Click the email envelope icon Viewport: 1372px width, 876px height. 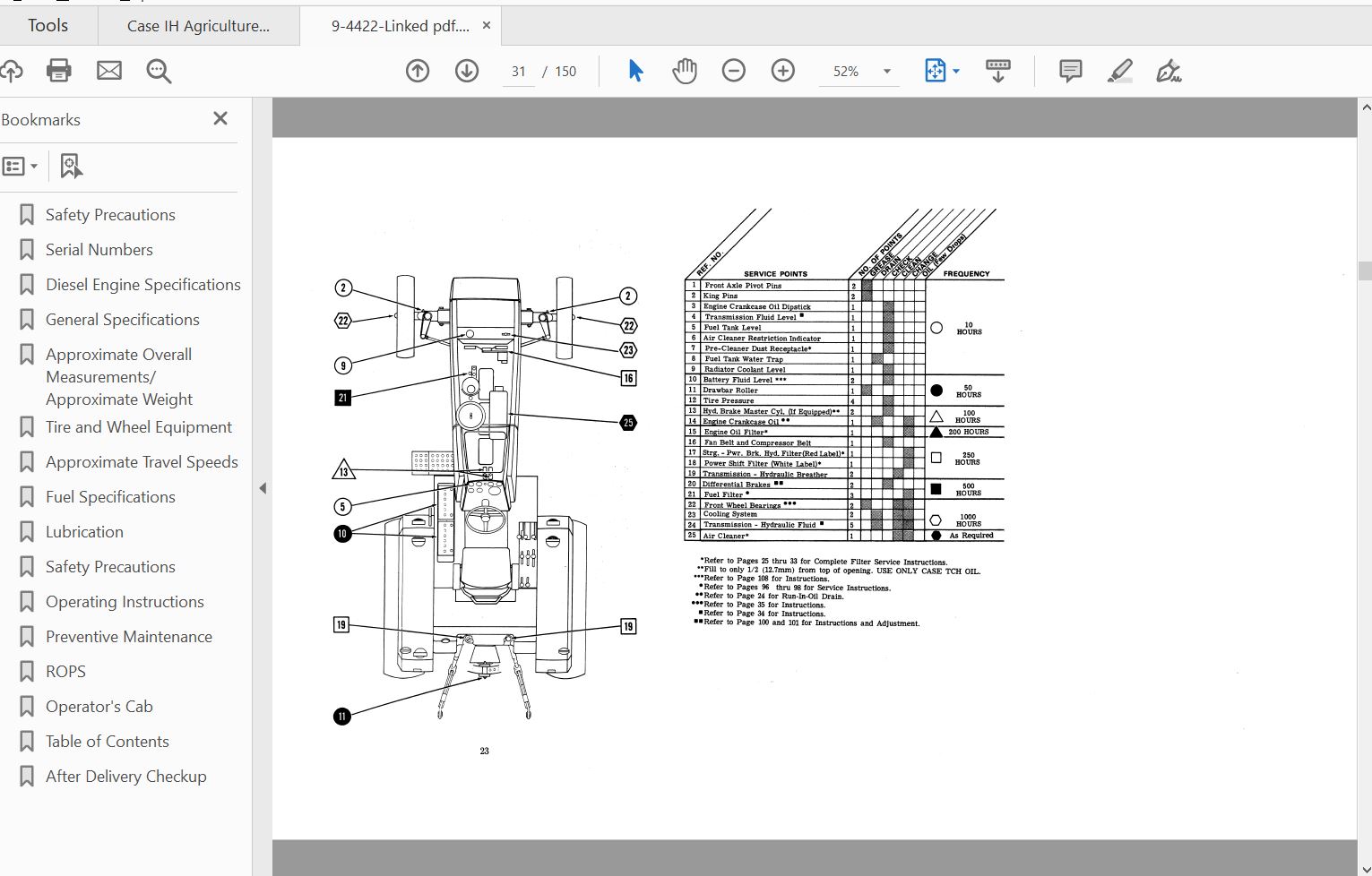109,71
